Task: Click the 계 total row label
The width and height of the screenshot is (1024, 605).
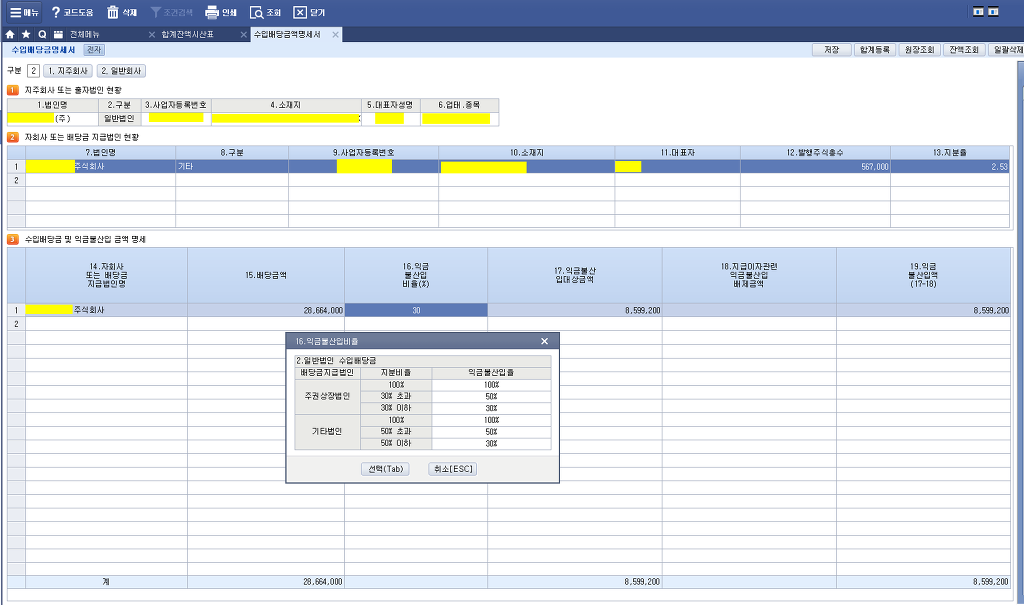Action: click(x=106, y=581)
